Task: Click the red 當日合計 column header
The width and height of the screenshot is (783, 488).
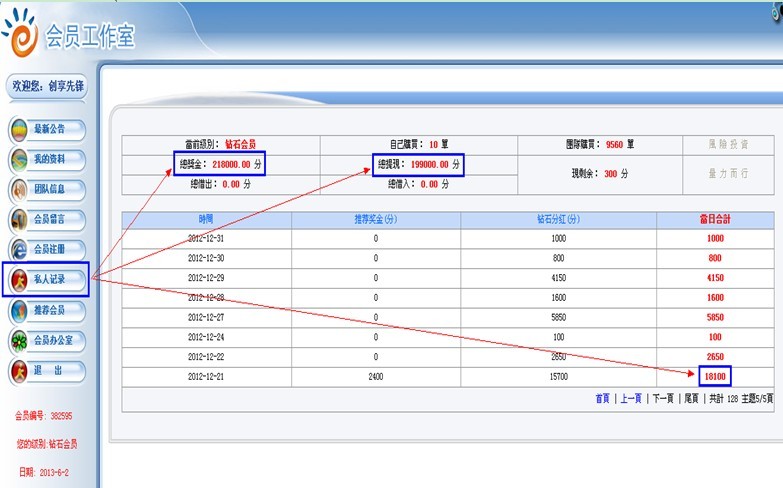Action: click(715, 219)
